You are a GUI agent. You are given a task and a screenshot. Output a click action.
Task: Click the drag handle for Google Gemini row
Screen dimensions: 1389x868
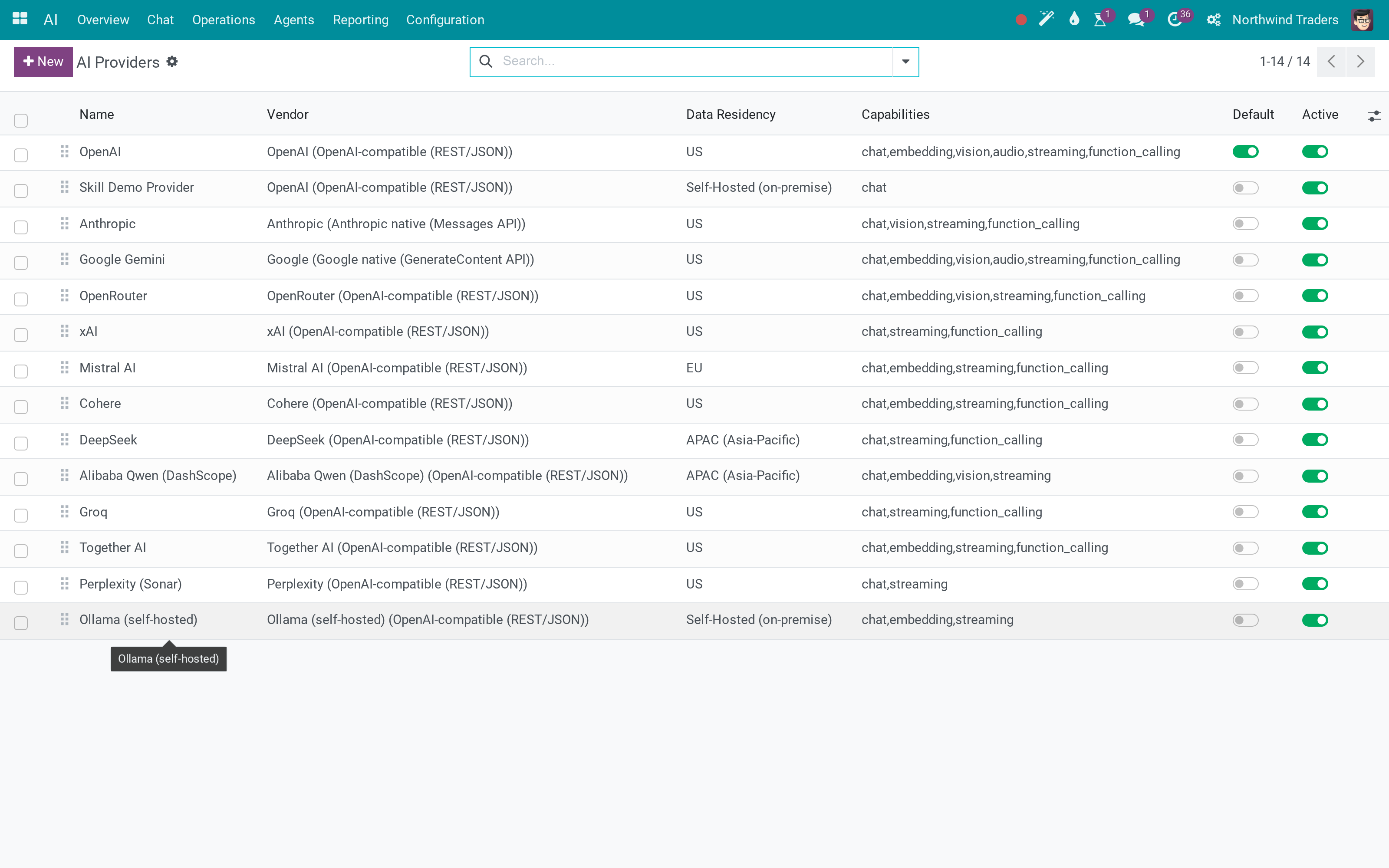click(64, 260)
